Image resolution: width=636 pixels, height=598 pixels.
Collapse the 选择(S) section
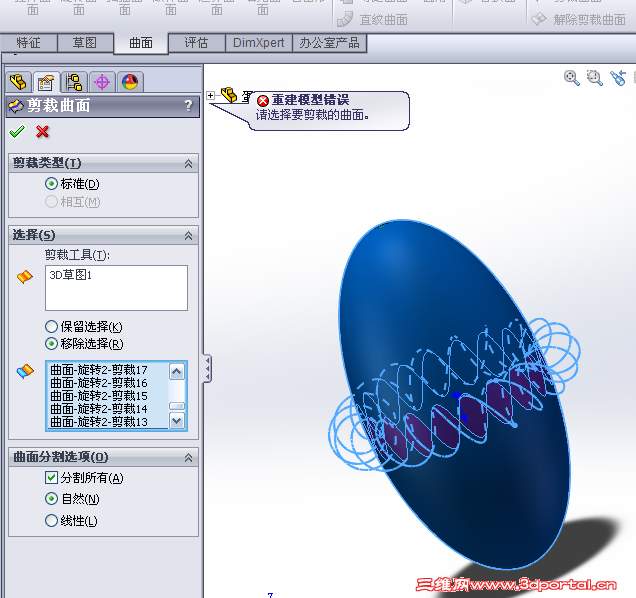(x=188, y=235)
